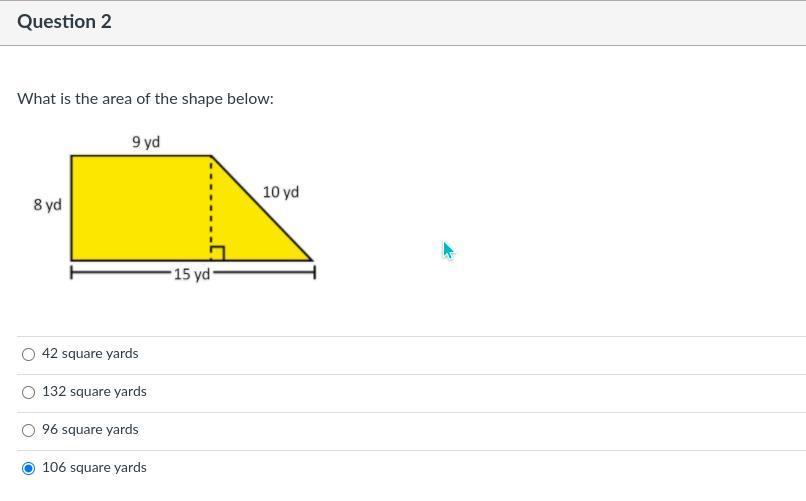Click the "132 square yards" answer text
Viewport: 806px width, 501px height.
(94, 391)
